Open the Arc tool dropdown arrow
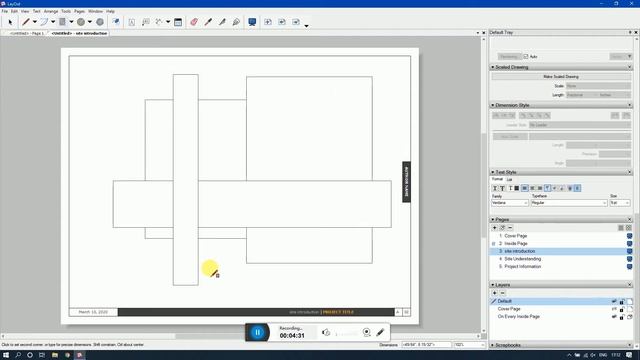Image resolution: width=640 pixels, height=360 pixels. tap(53, 22)
